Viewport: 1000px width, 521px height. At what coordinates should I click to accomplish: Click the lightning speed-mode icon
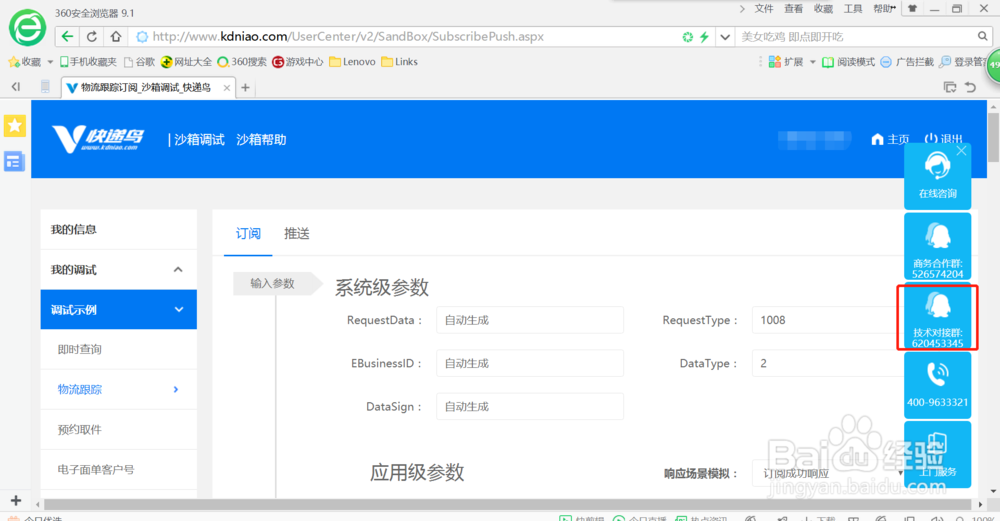(x=704, y=37)
